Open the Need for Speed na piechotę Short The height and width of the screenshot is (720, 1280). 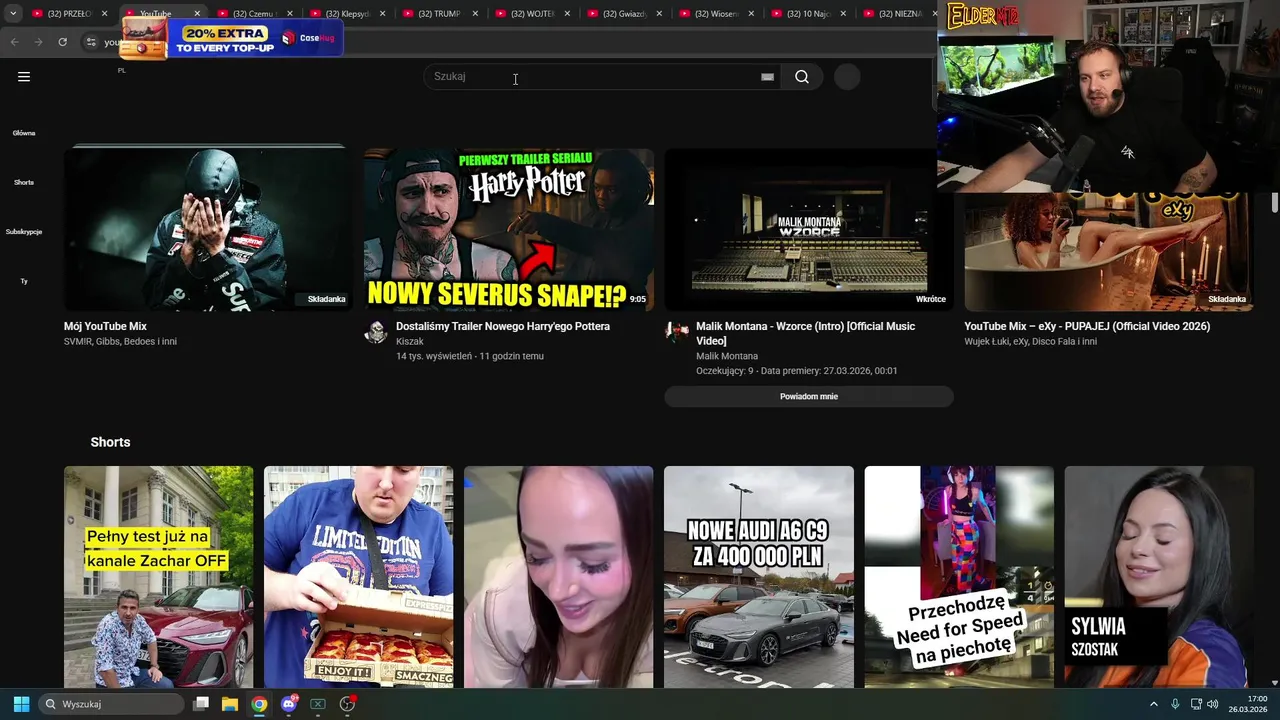(959, 577)
